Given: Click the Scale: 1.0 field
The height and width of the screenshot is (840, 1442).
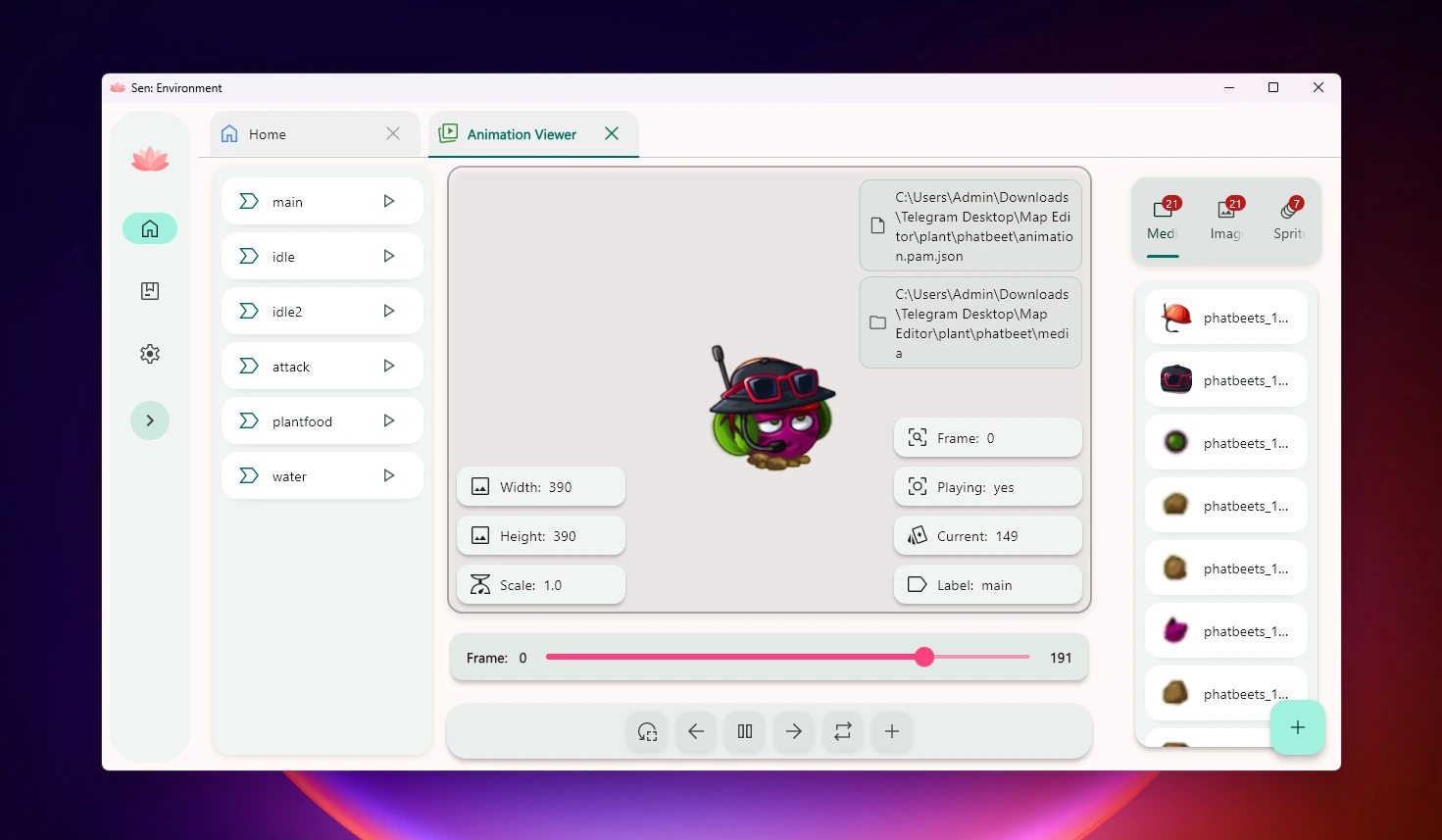Looking at the screenshot, I should click(541, 584).
